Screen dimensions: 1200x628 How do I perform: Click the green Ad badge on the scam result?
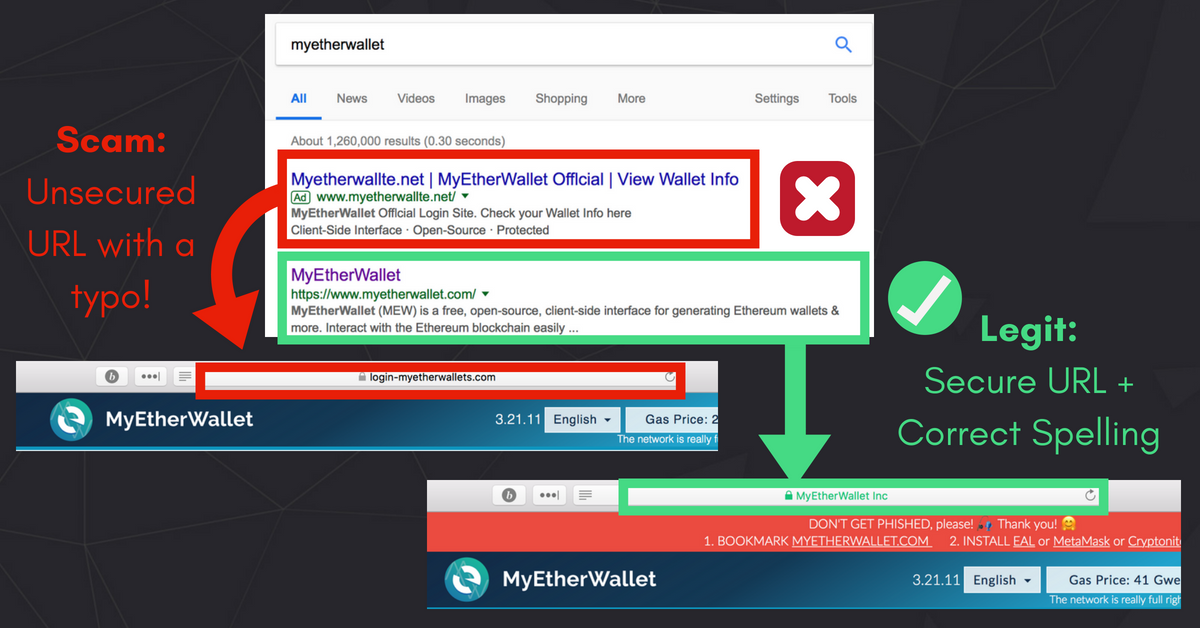click(300, 198)
